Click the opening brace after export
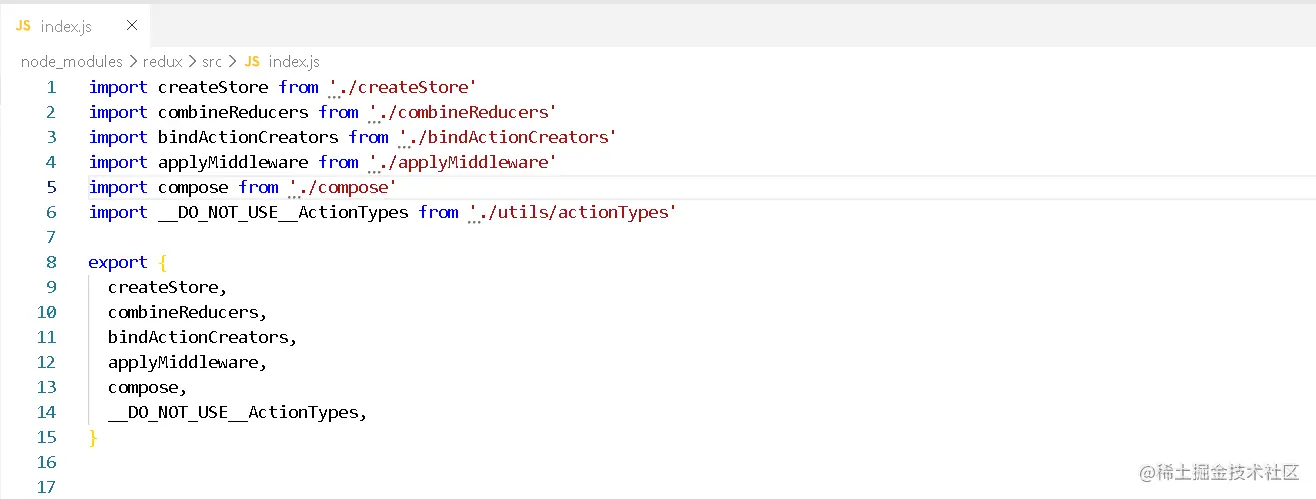1316x499 pixels. (x=163, y=262)
